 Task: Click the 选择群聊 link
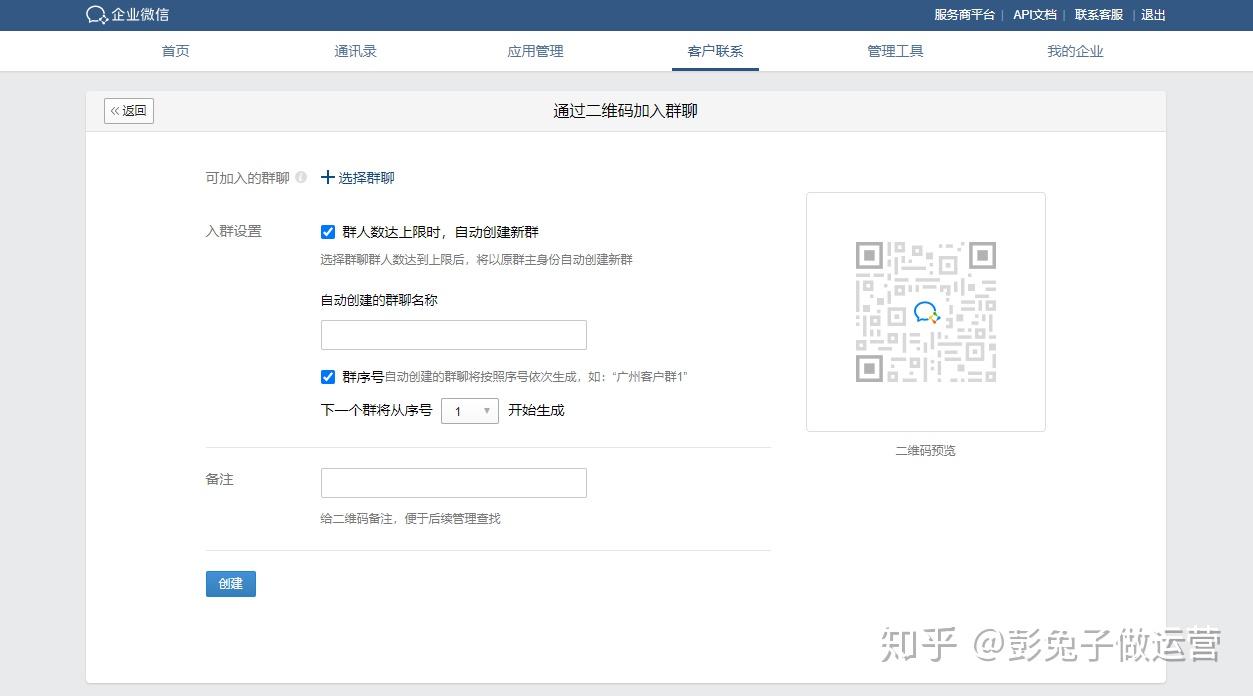[x=367, y=178]
